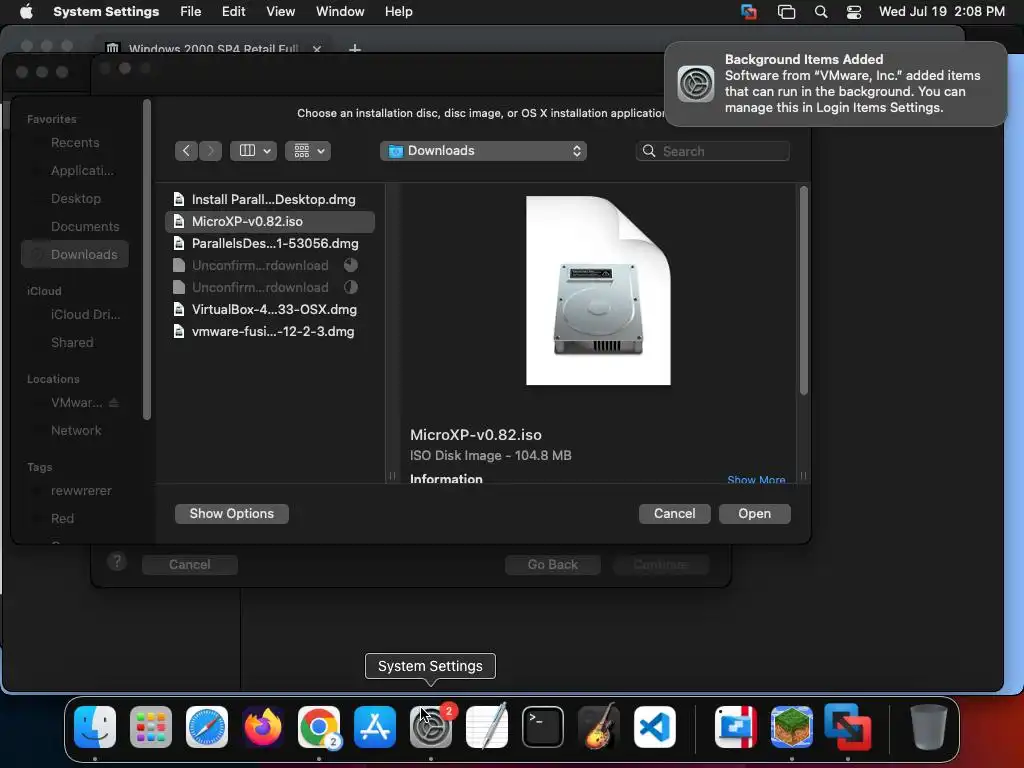Click System Settings icon in the Dock
The height and width of the screenshot is (768, 1024).
[x=431, y=727]
